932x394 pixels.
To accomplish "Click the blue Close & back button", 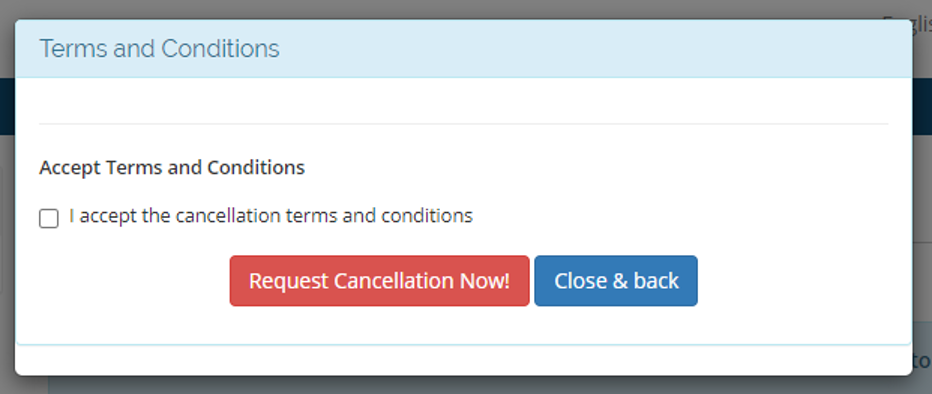I will click(616, 280).
